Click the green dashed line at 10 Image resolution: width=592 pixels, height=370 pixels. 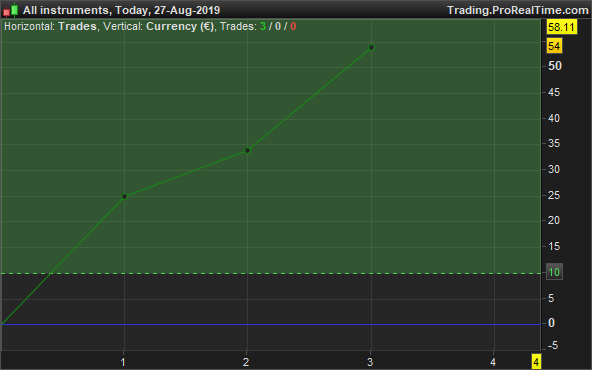pos(270,273)
